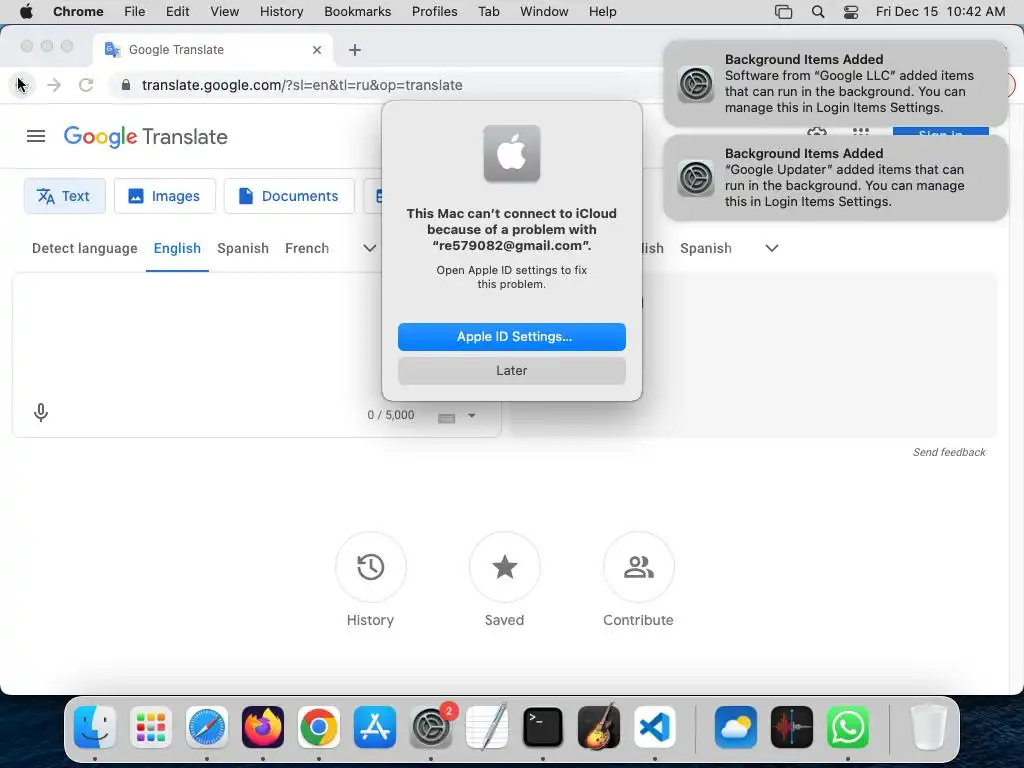
Task: Launch Firefox from the dock
Action: pyautogui.click(x=263, y=727)
